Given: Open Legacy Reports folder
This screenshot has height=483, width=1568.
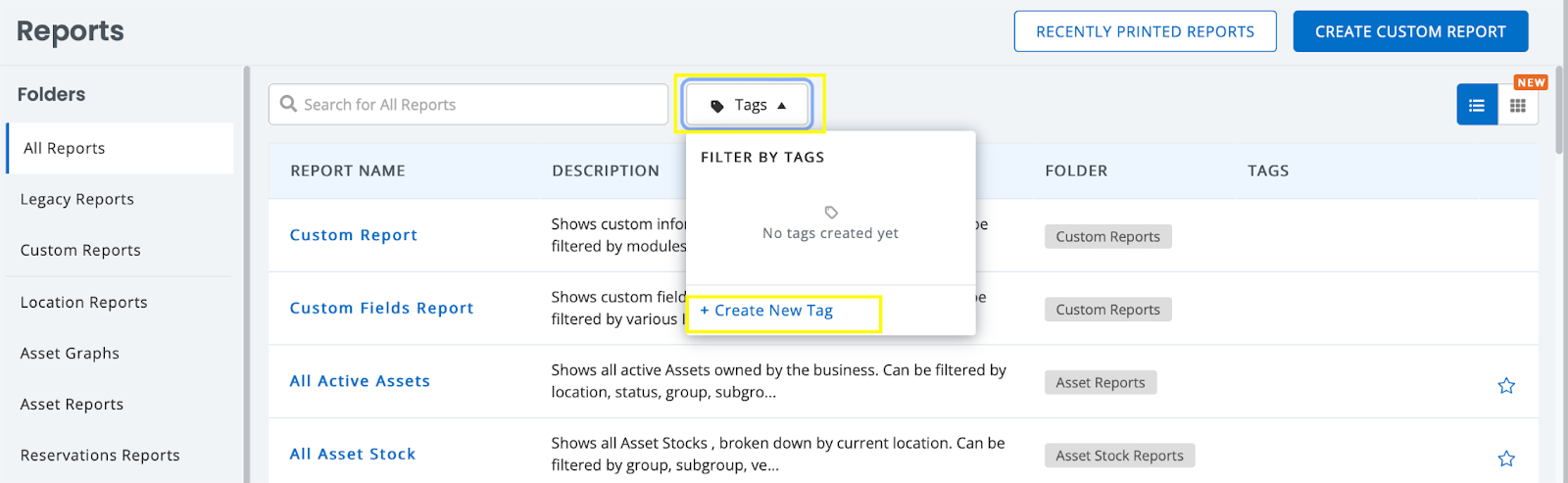Looking at the screenshot, I should point(77,199).
